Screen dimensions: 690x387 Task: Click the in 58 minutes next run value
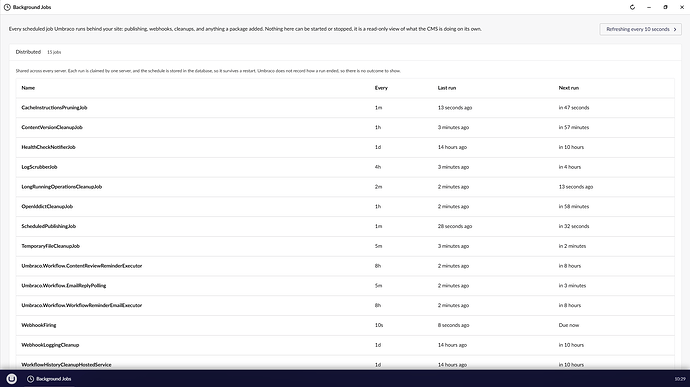(574, 206)
